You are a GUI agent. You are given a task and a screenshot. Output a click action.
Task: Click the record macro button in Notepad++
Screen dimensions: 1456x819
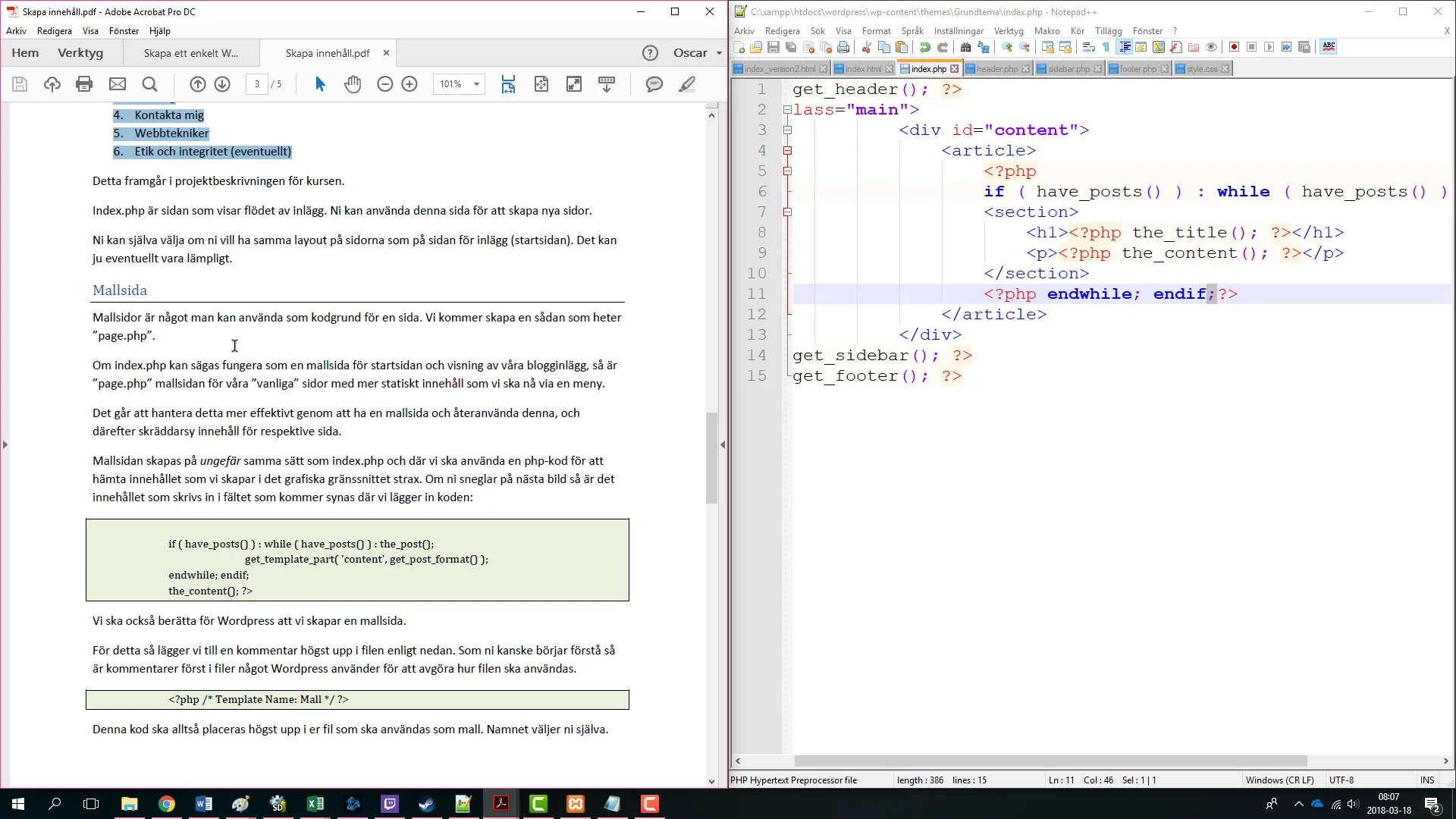[x=1235, y=47]
